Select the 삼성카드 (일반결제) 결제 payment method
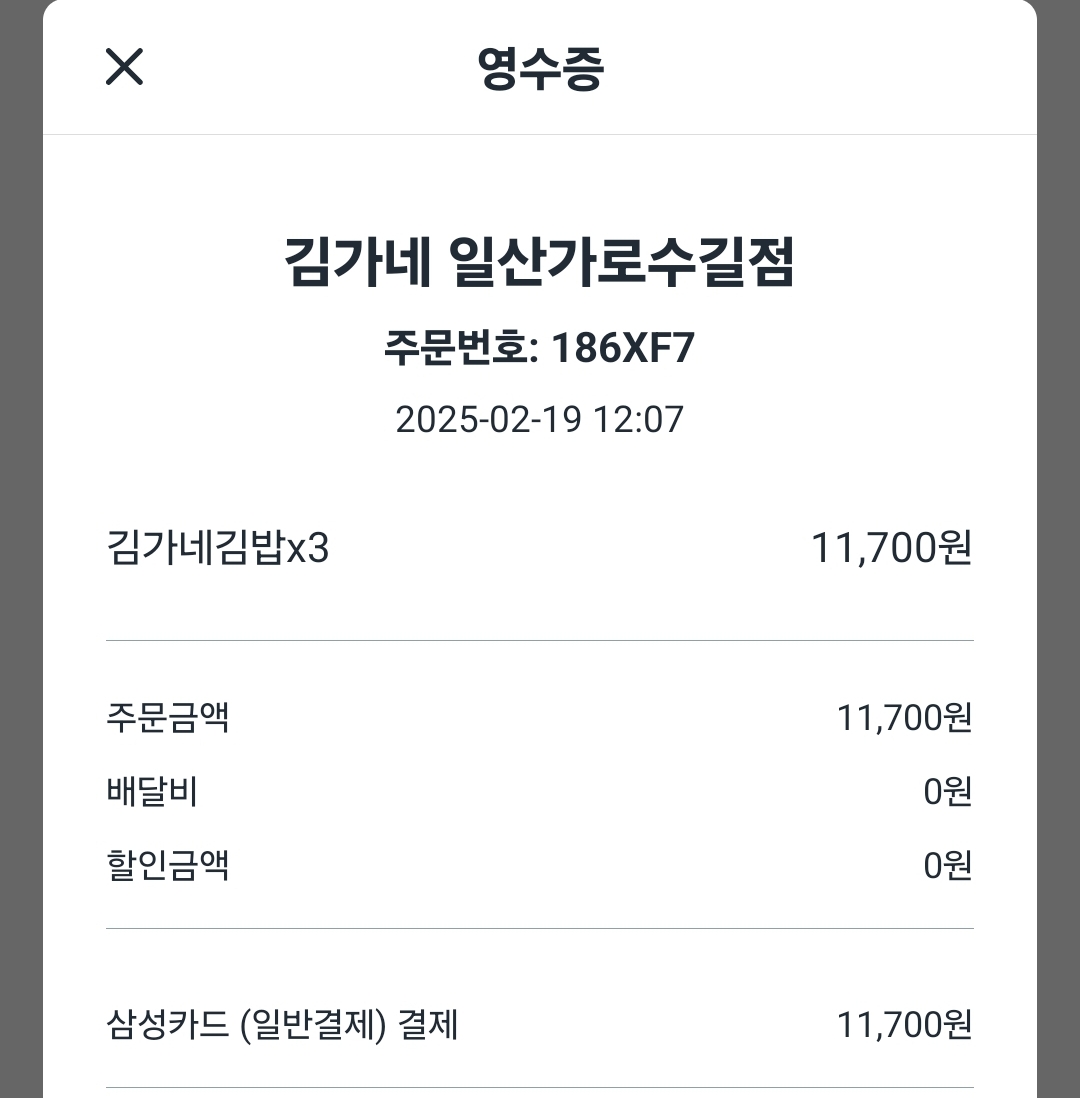 coord(282,1025)
